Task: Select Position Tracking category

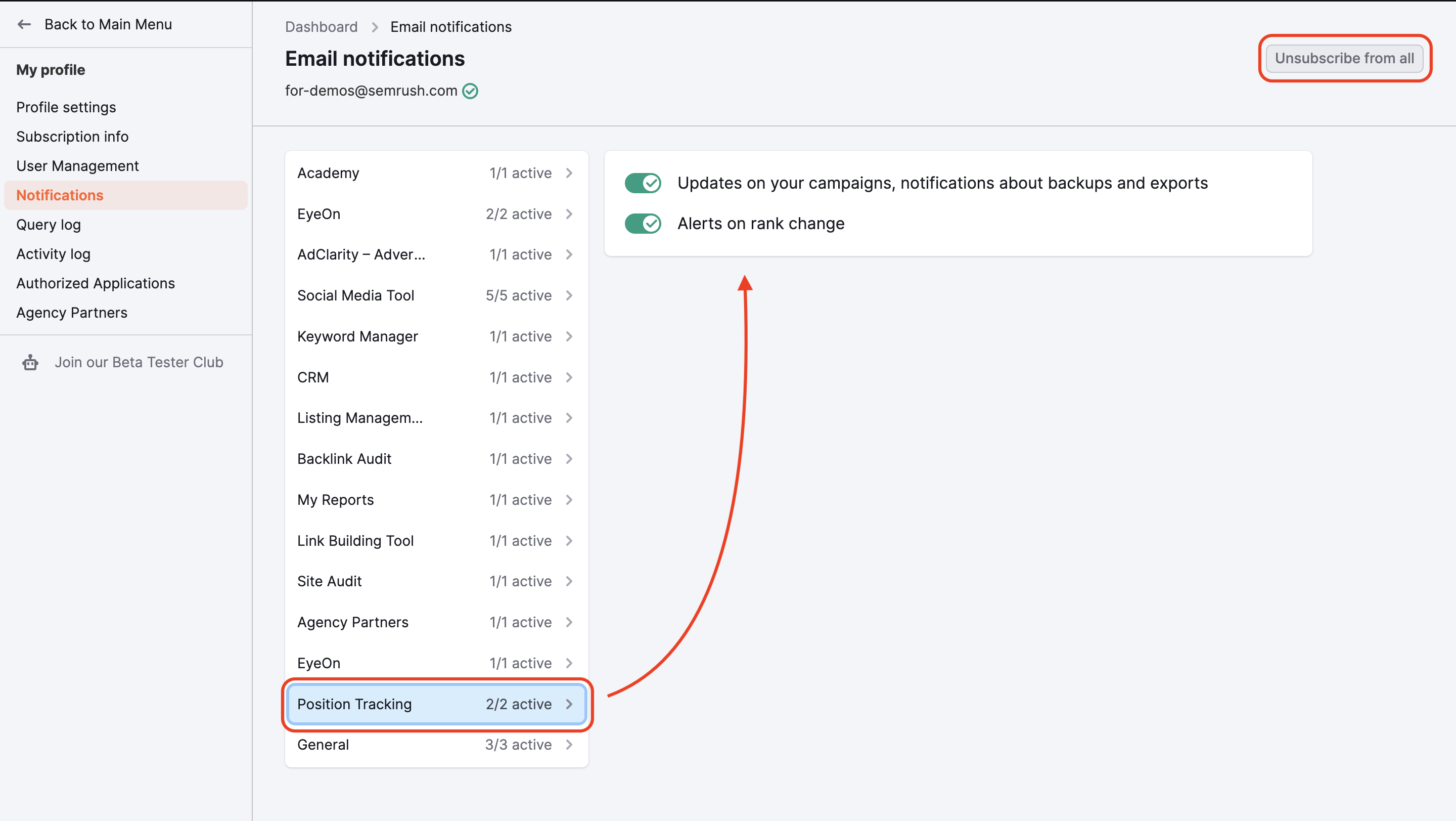Action: click(436, 705)
